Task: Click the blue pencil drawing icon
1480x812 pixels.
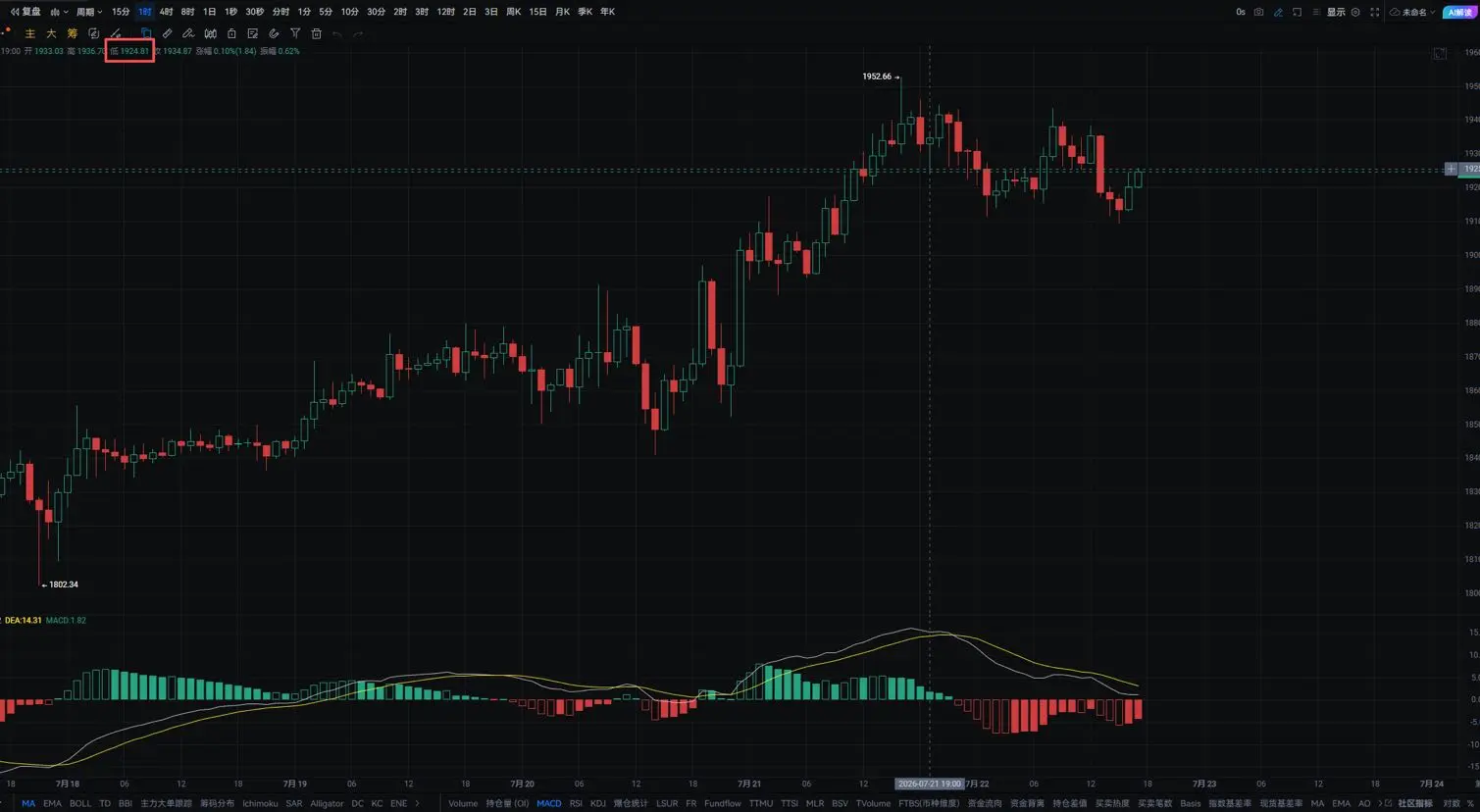Action: click(x=1278, y=12)
